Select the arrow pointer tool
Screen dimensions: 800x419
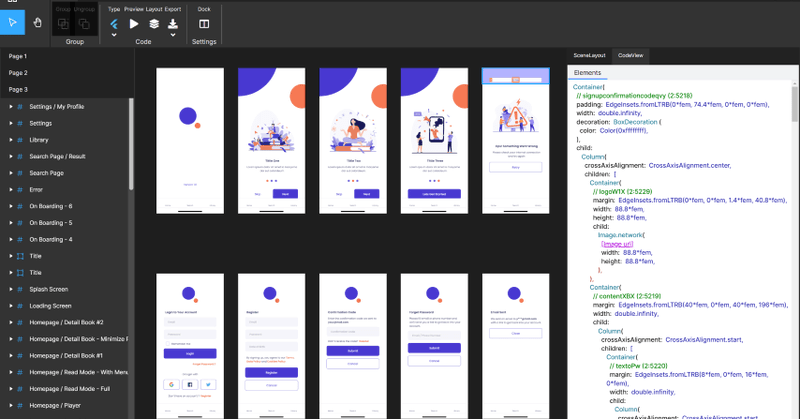click(x=12, y=22)
